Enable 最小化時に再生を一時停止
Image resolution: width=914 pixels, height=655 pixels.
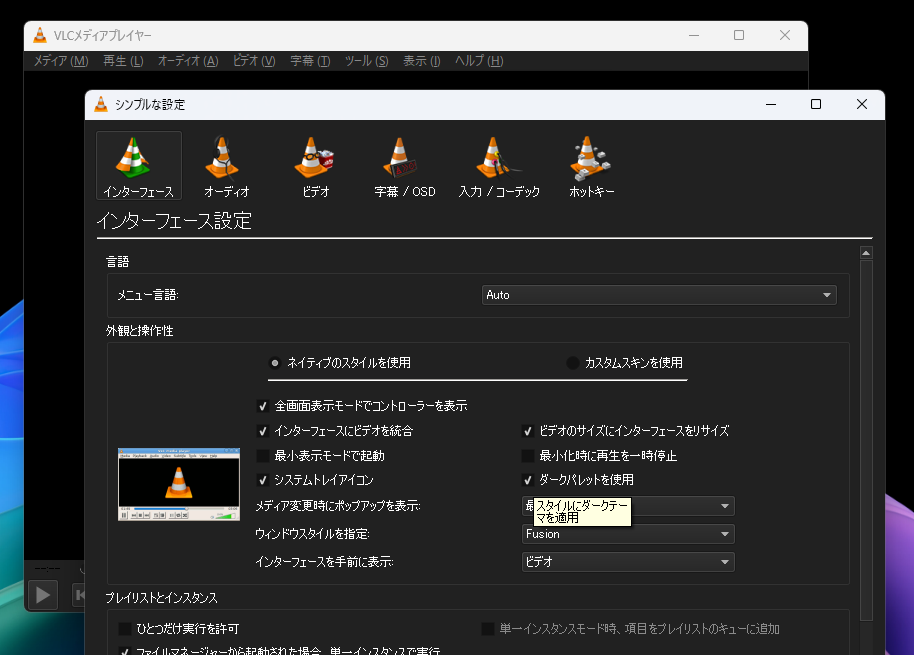(528, 456)
